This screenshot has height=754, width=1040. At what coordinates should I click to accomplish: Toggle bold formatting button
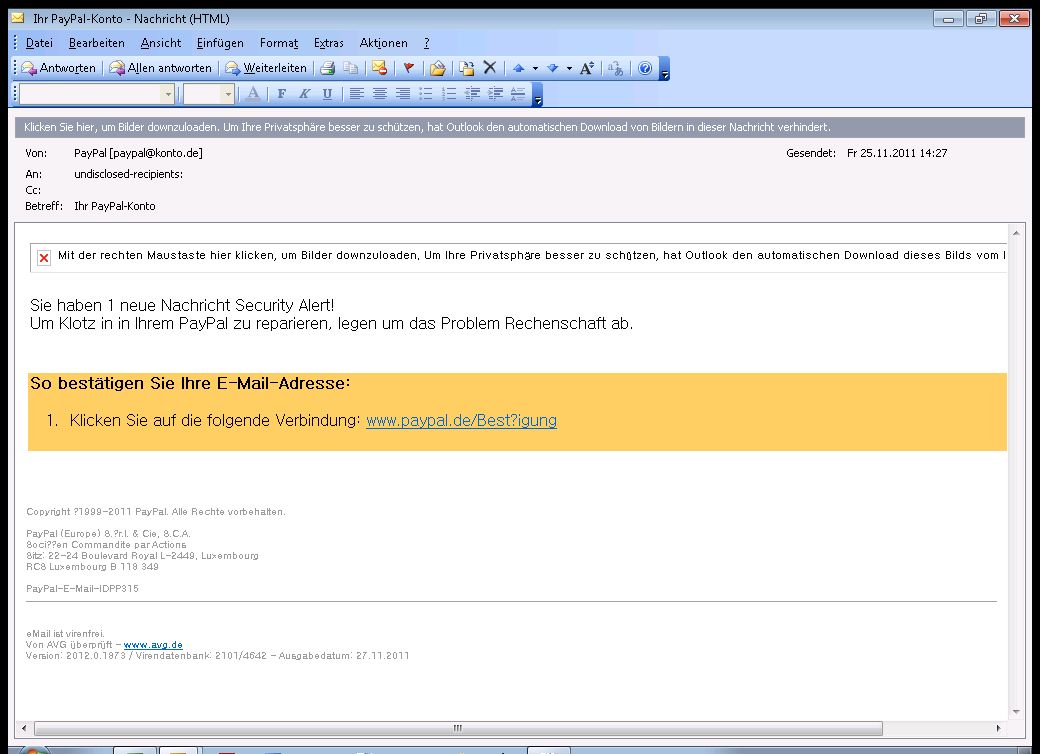[281, 94]
